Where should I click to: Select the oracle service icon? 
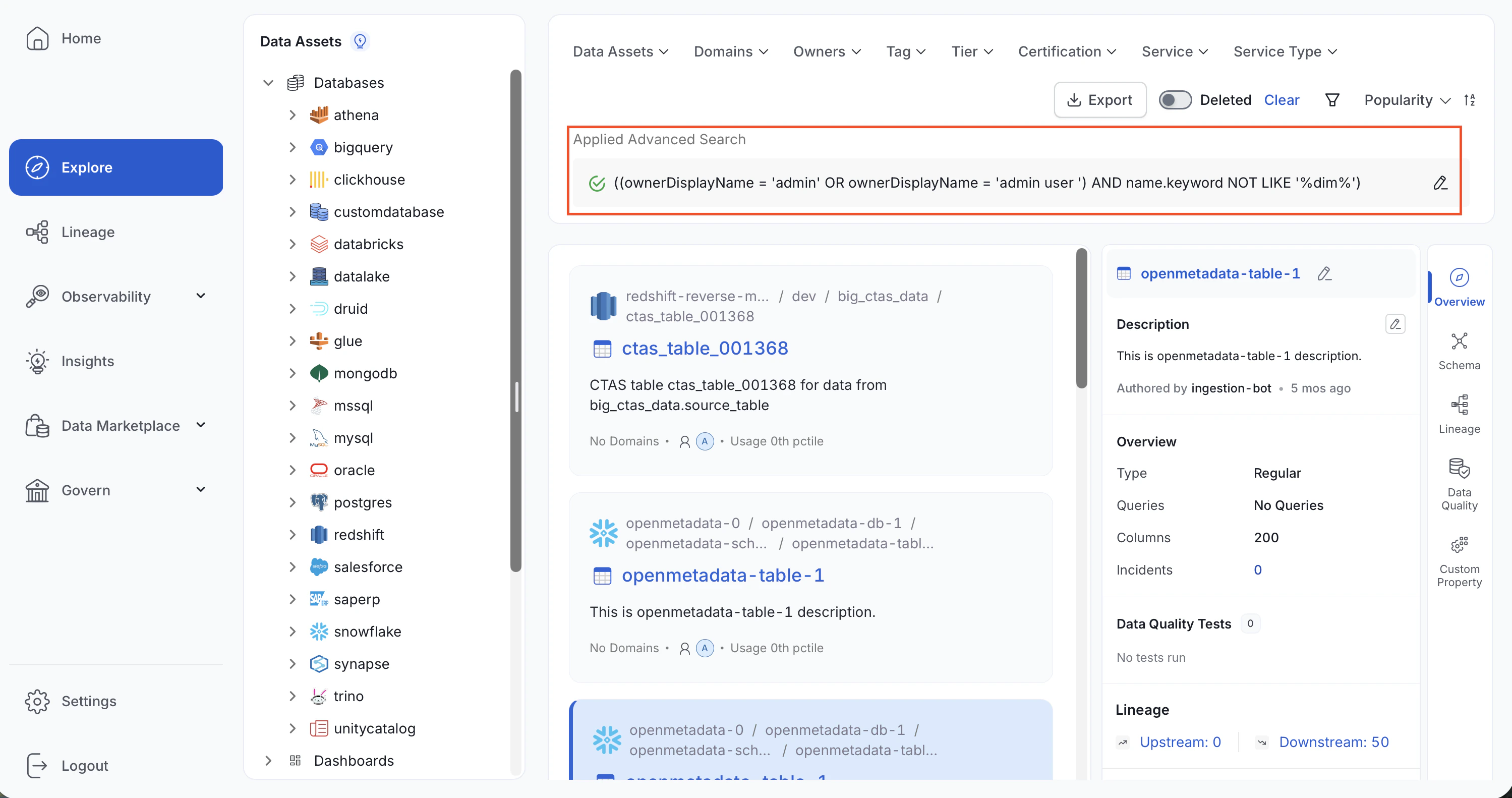coord(319,470)
